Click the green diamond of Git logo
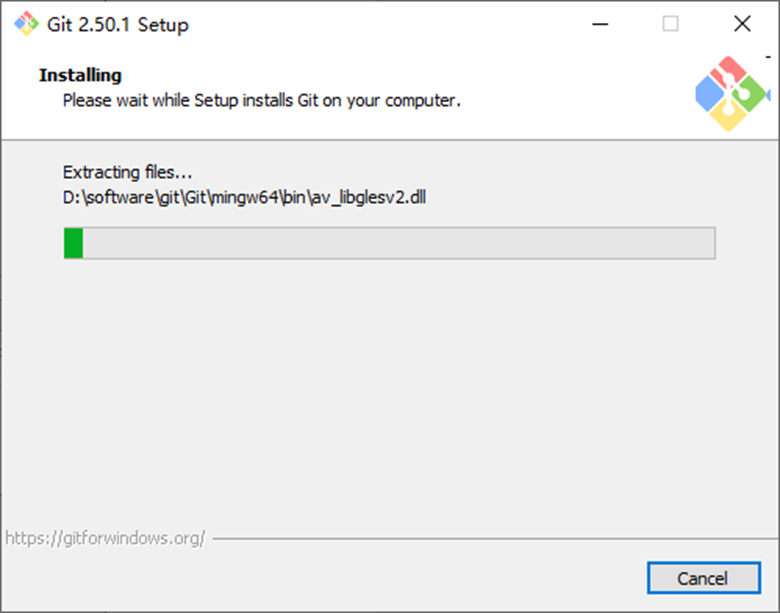 coord(752,94)
